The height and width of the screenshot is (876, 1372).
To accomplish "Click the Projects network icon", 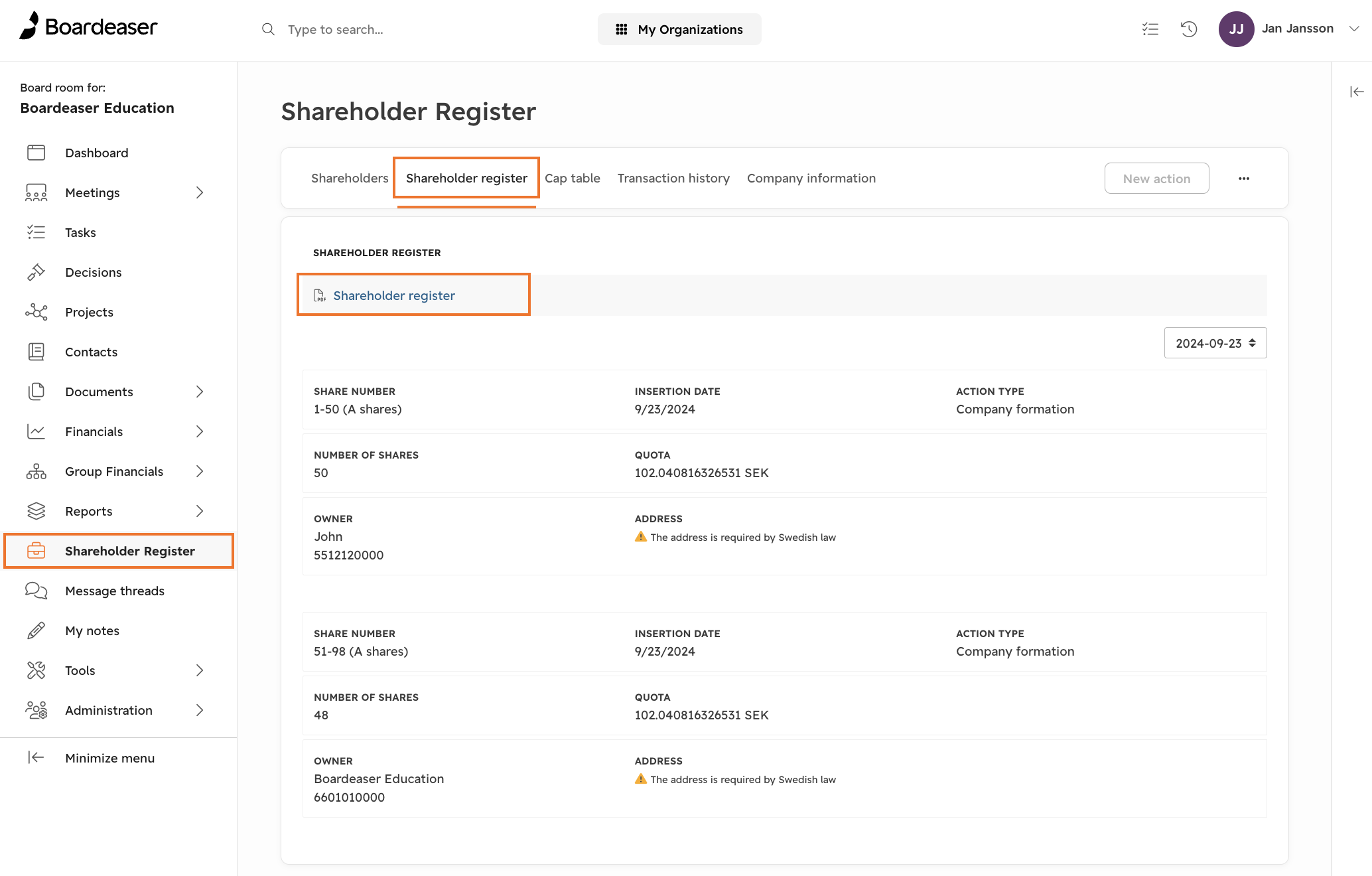I will (x=36, y=312).
